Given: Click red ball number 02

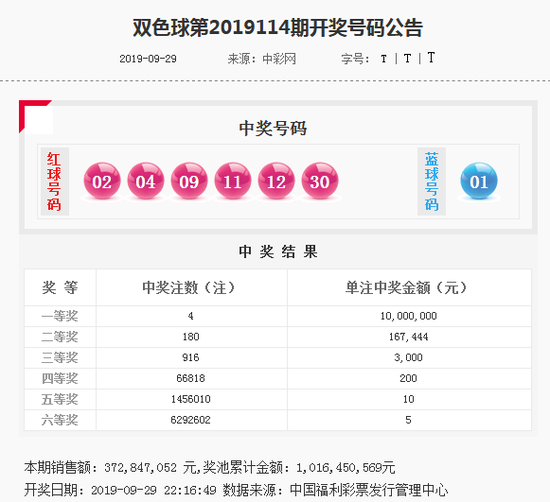Looking at the screenshot, I should [102, 181].
